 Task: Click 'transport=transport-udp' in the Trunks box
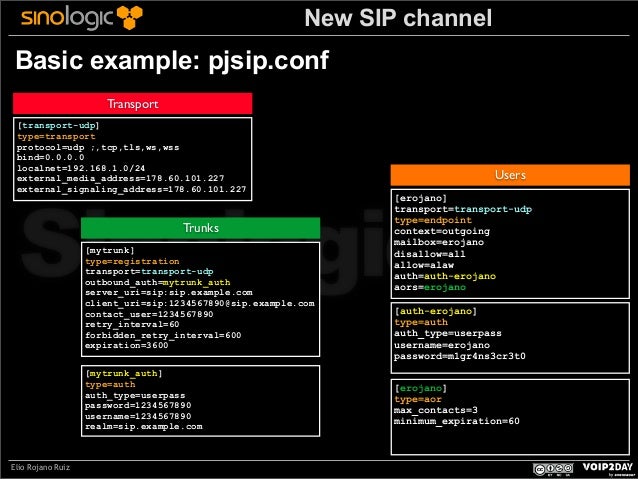(x=149, y=271)
